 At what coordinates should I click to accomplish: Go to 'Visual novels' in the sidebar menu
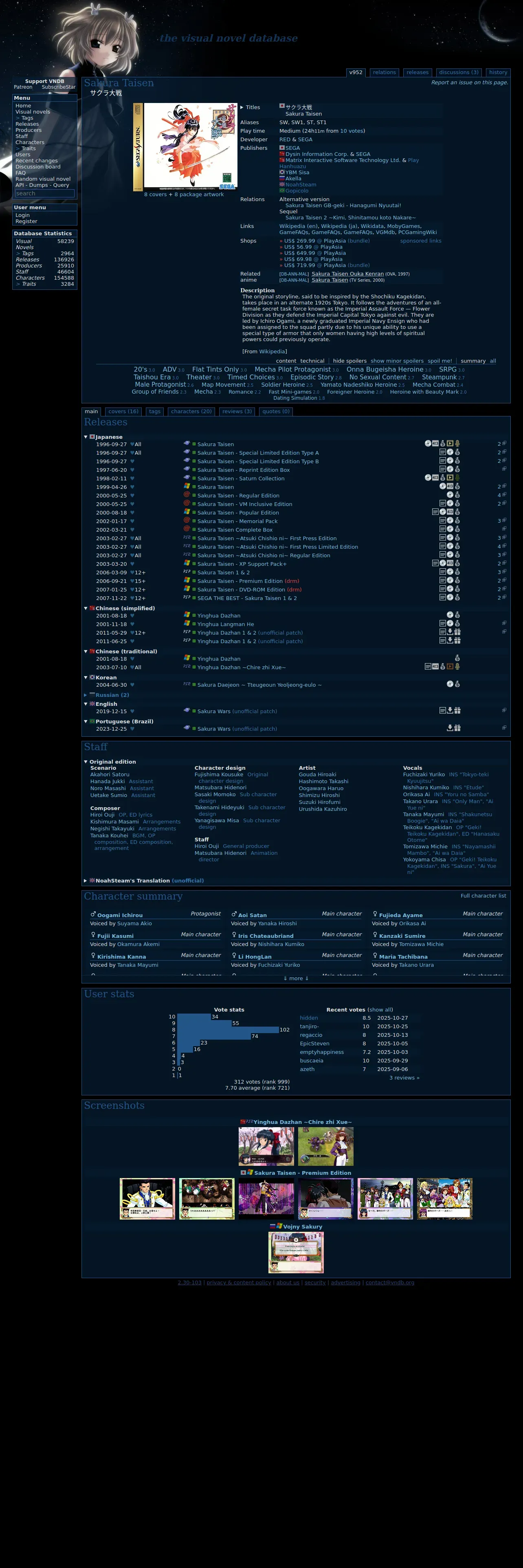(x=33, y=112)
